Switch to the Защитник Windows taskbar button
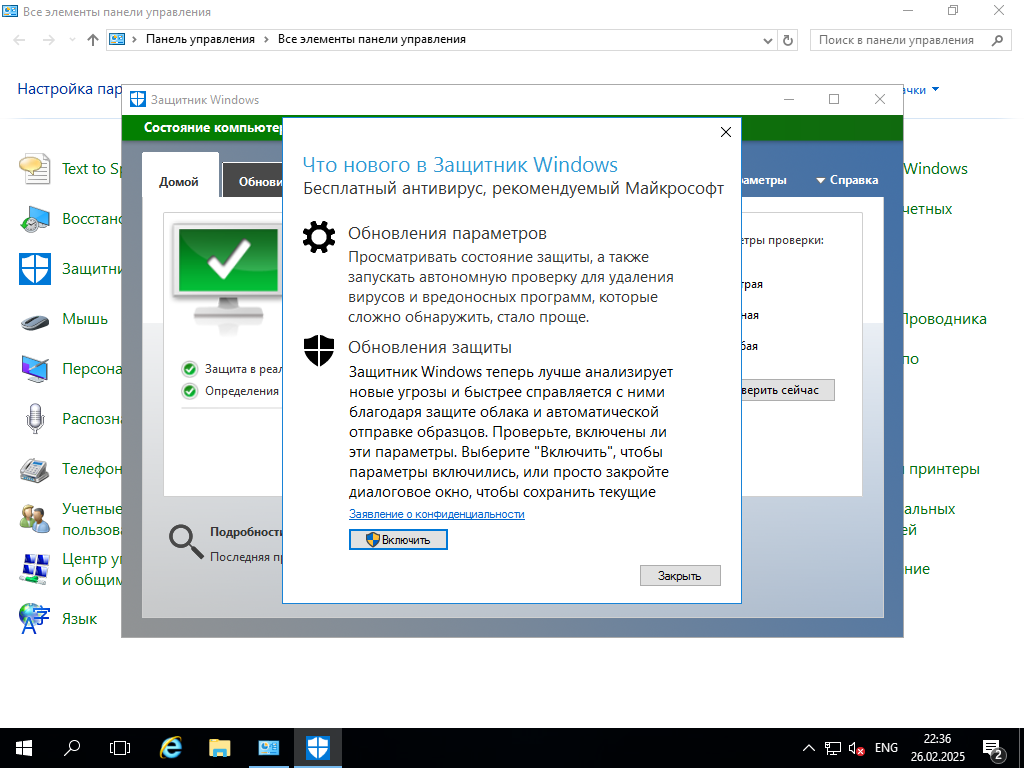Screen dimensions: 1024x768 click(318, 748)
